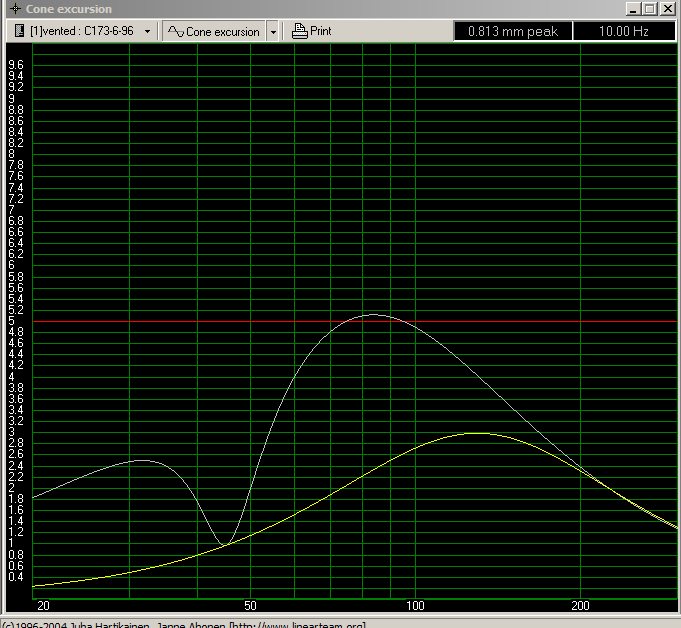Click the sine wave icon on Cone excursion button
The image size is (681, 628).
176,31
